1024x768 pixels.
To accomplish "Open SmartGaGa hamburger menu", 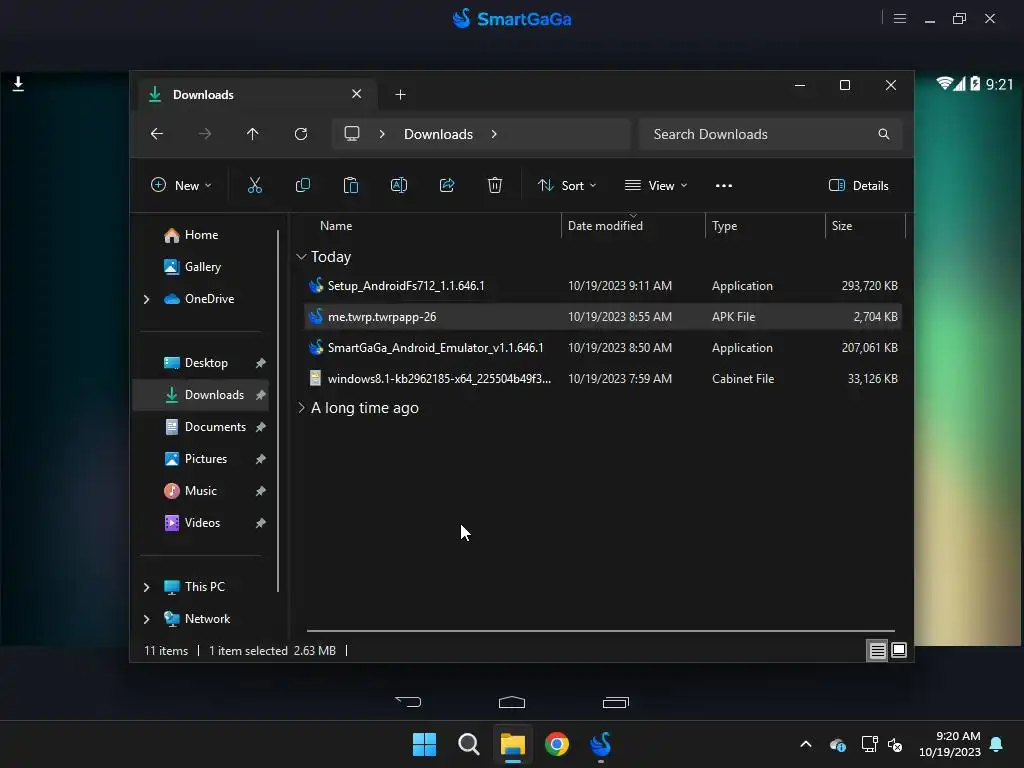I will click(900, 18).
